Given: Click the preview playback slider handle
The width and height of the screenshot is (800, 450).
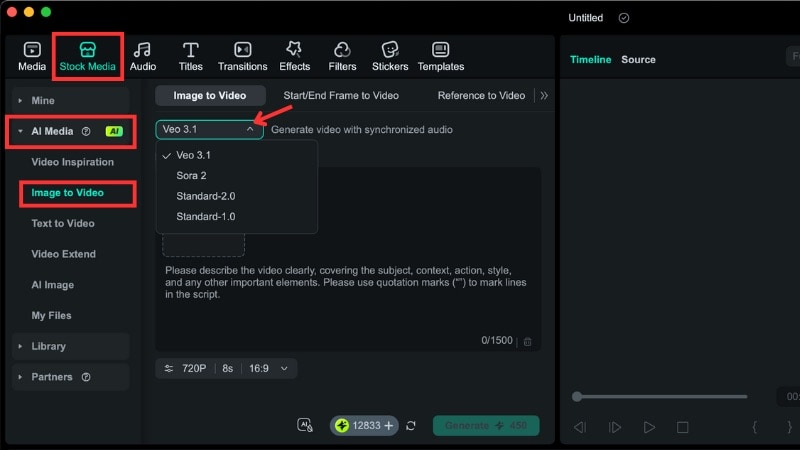Looking at the screenshot, I should (577, 396).
